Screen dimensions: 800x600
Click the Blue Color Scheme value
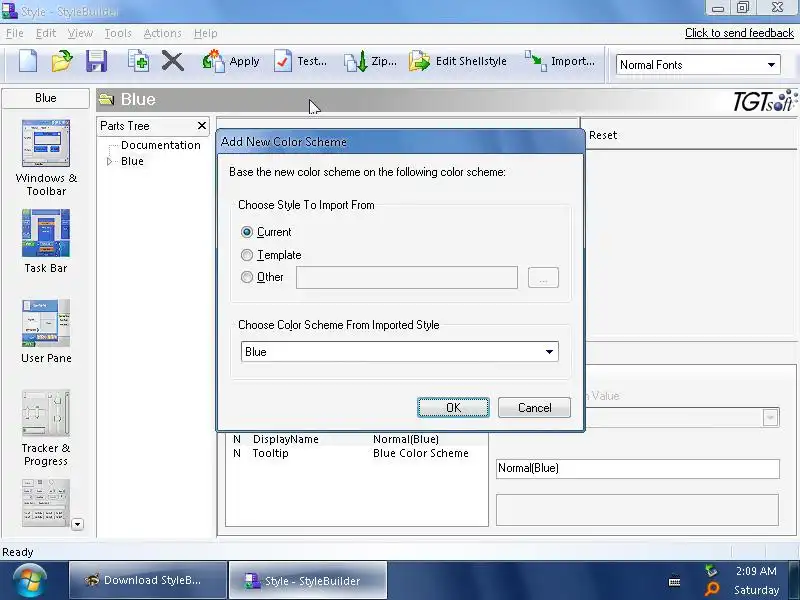tap(420, 453)
